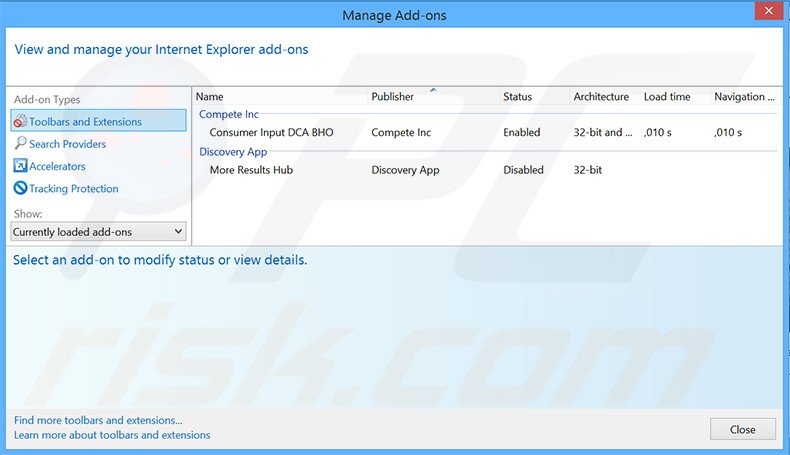Collapse the Discovery App group header

(233, 152)
